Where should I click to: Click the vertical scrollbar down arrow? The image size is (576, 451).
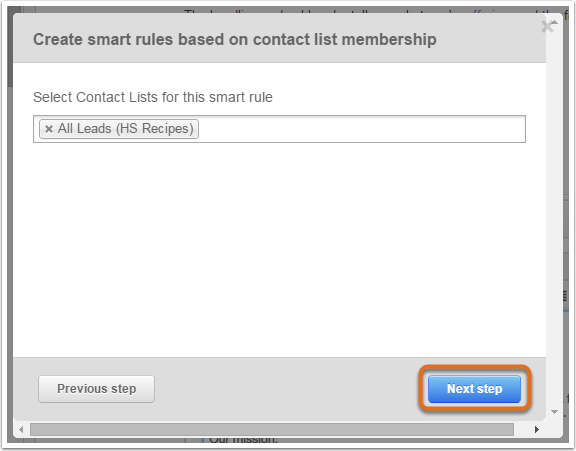pyautogui.click(x=554, y=412)
